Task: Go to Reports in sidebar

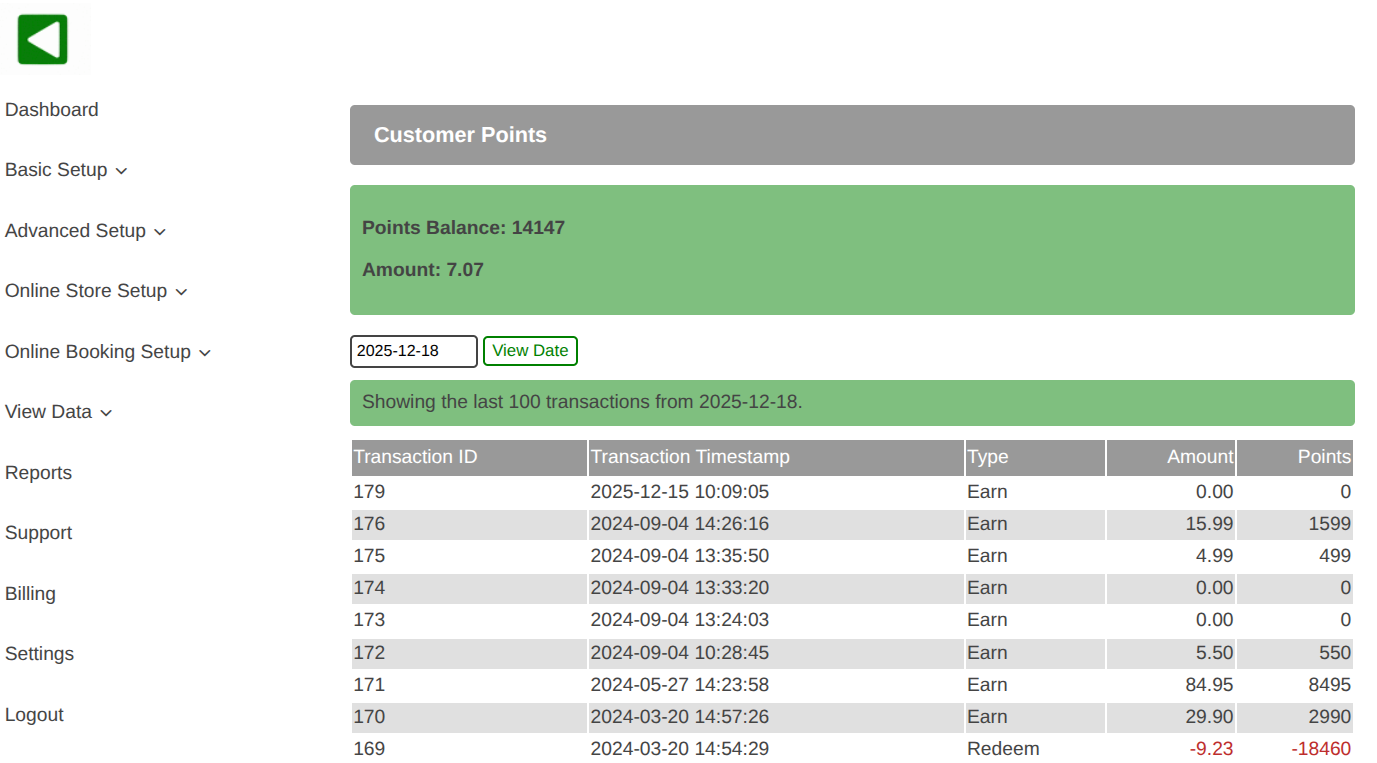Action: [38, 473]
